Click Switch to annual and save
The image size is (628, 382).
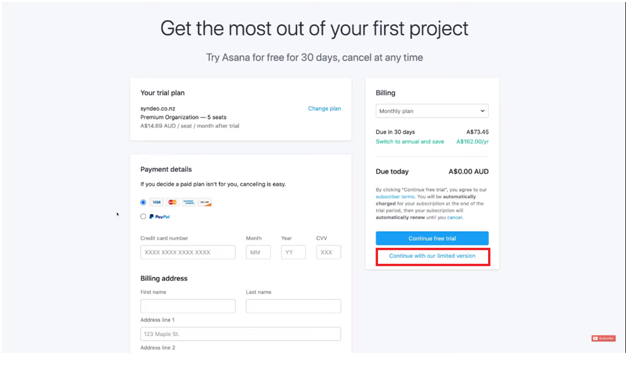point(410,141)
